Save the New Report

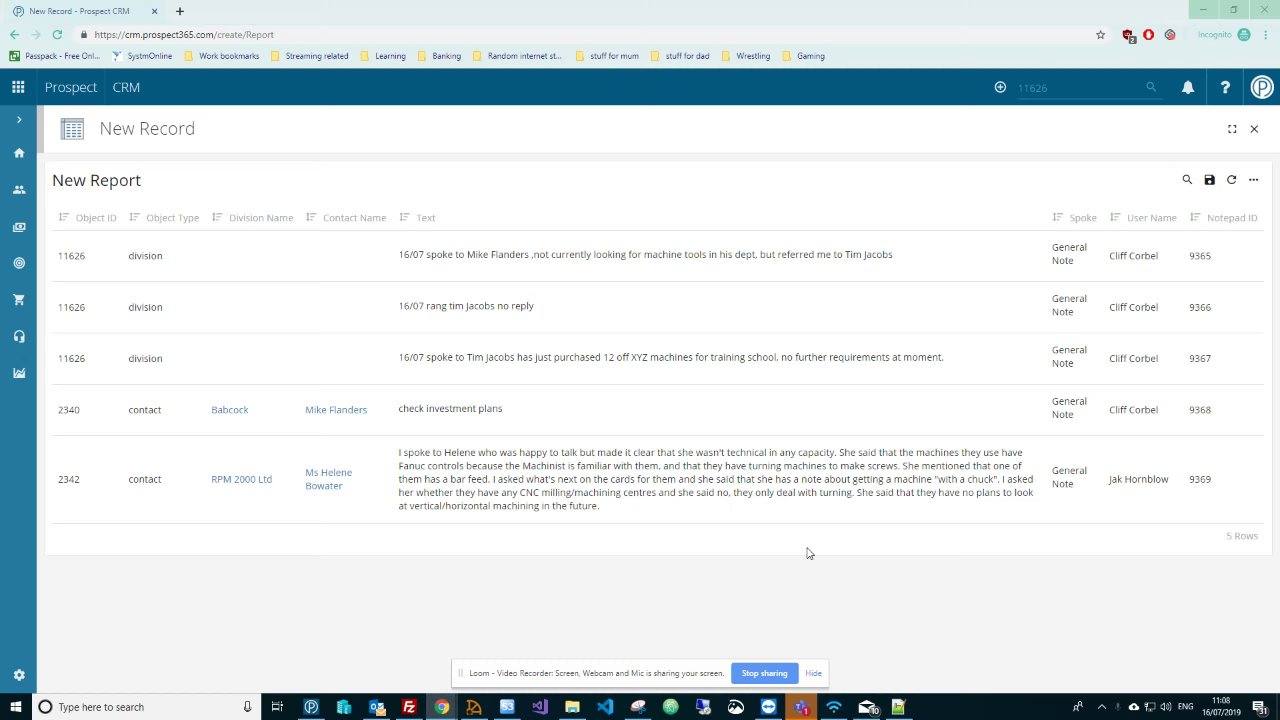click(1209, 180)
